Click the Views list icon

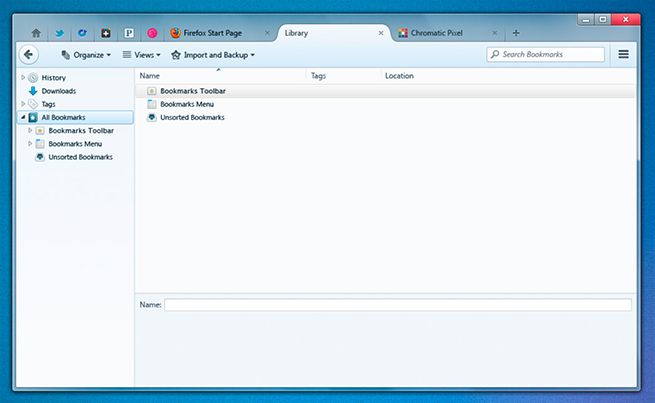pyautogui.click(x=127, y=55)
